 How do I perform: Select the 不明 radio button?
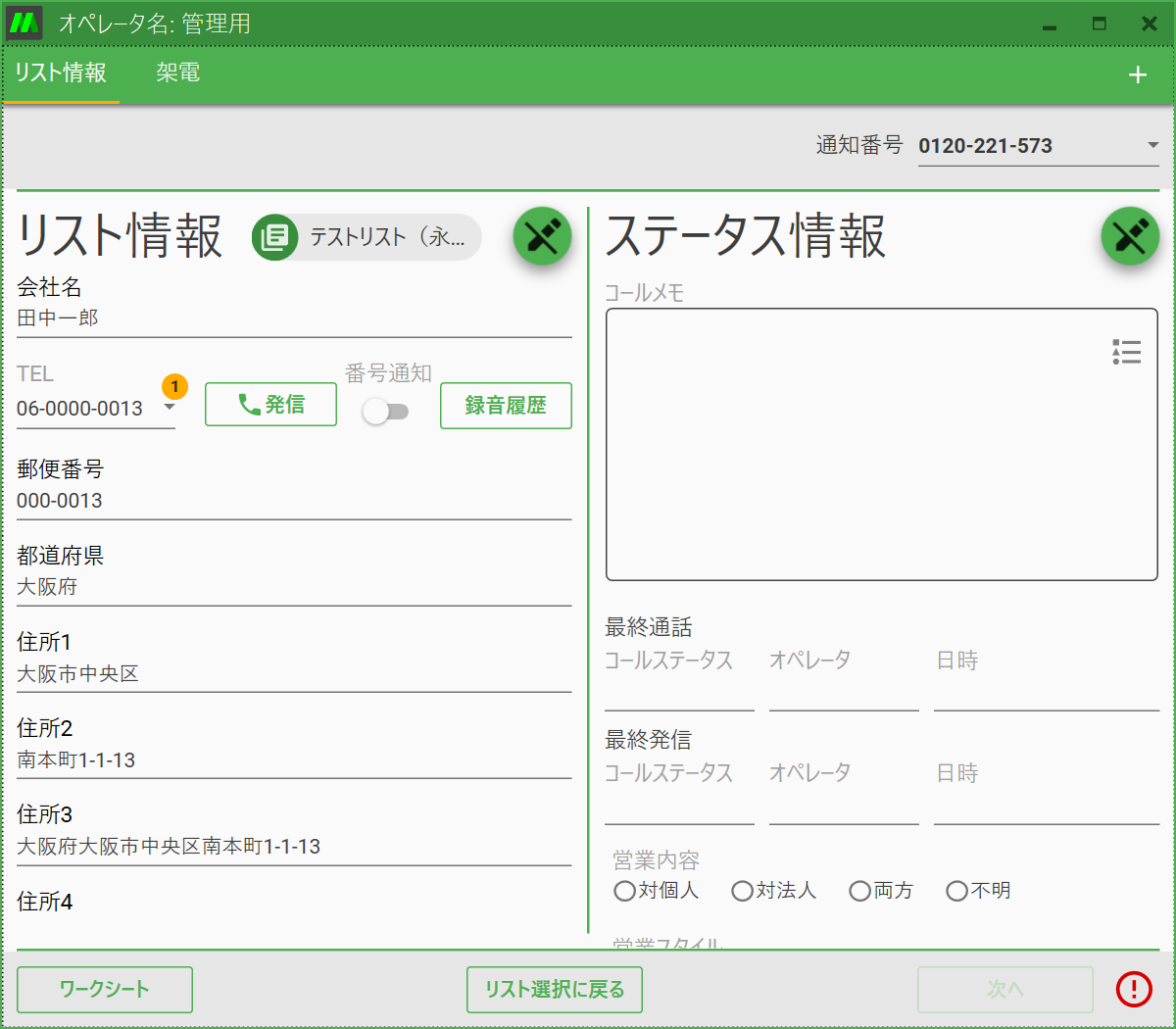tap(956, 891)
